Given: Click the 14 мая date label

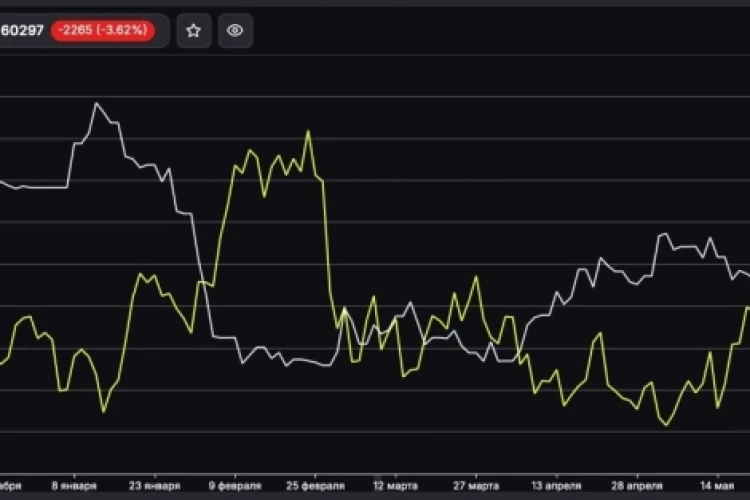Looking at the screenshot, I should point(717,486).
